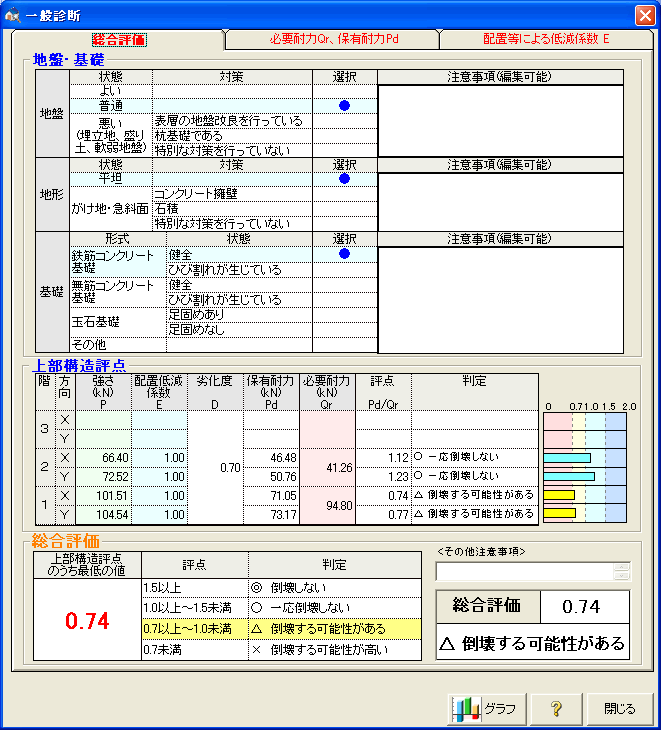Click the 無筋コンクリート基礎 label

[113, 291]
